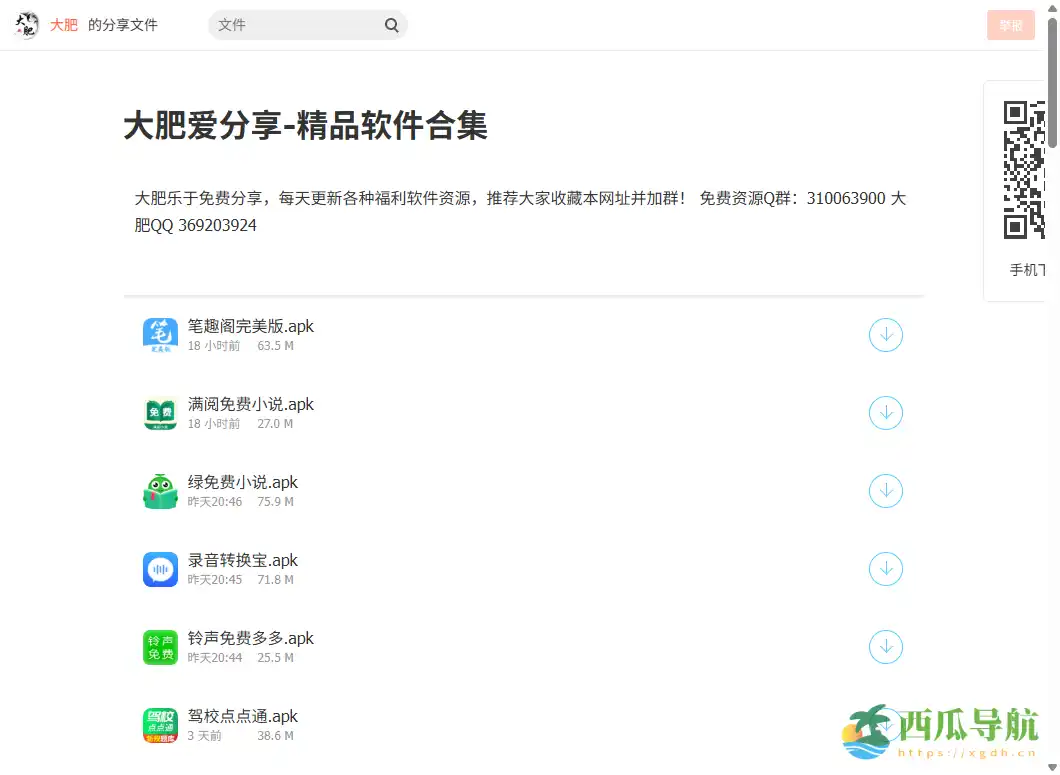Click the 大肥 avatar logo

25,24
